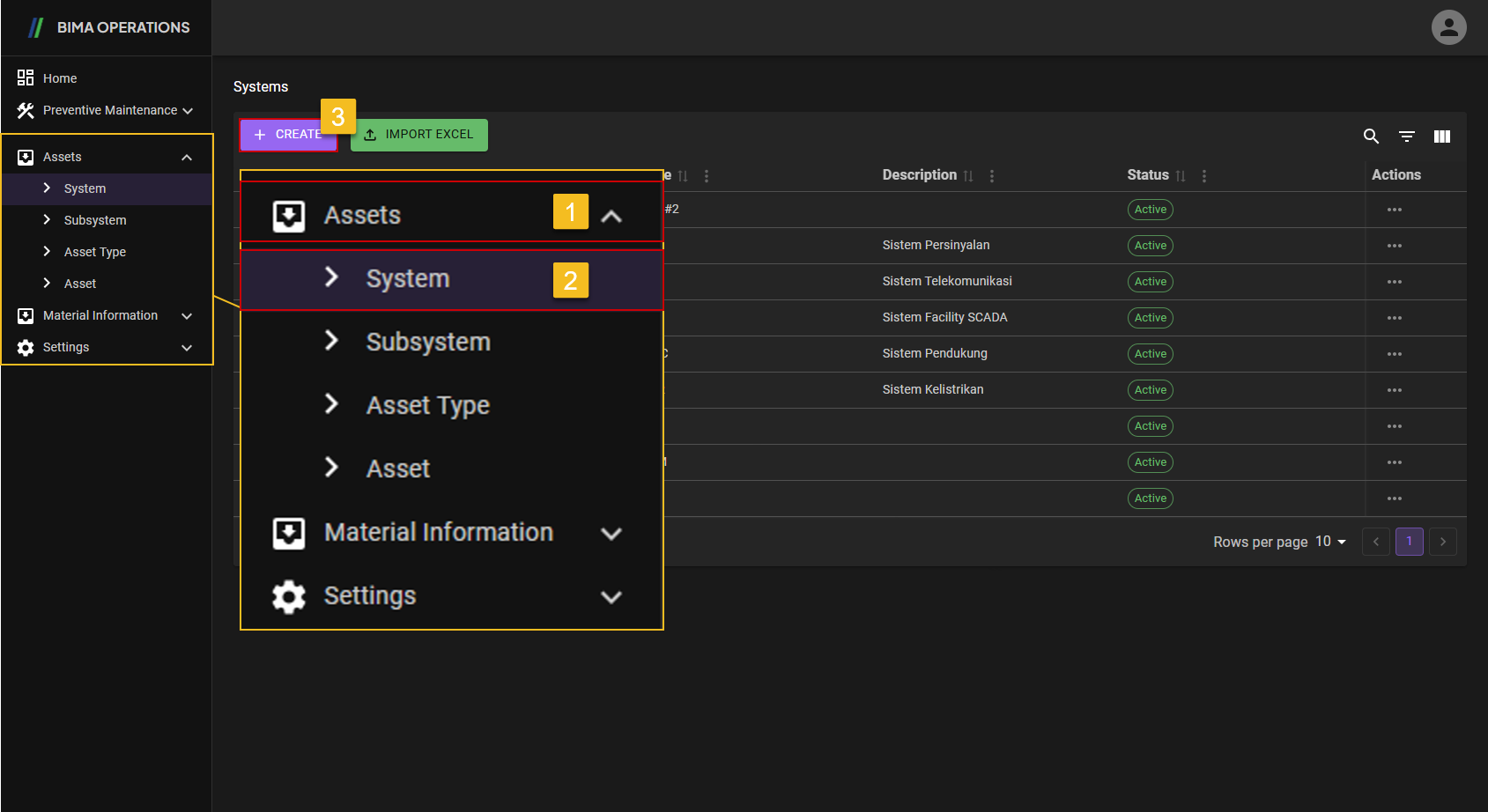The image size is (1488, 812).
Task: Open the user account avatar menu
Action: pos(1448,27)
